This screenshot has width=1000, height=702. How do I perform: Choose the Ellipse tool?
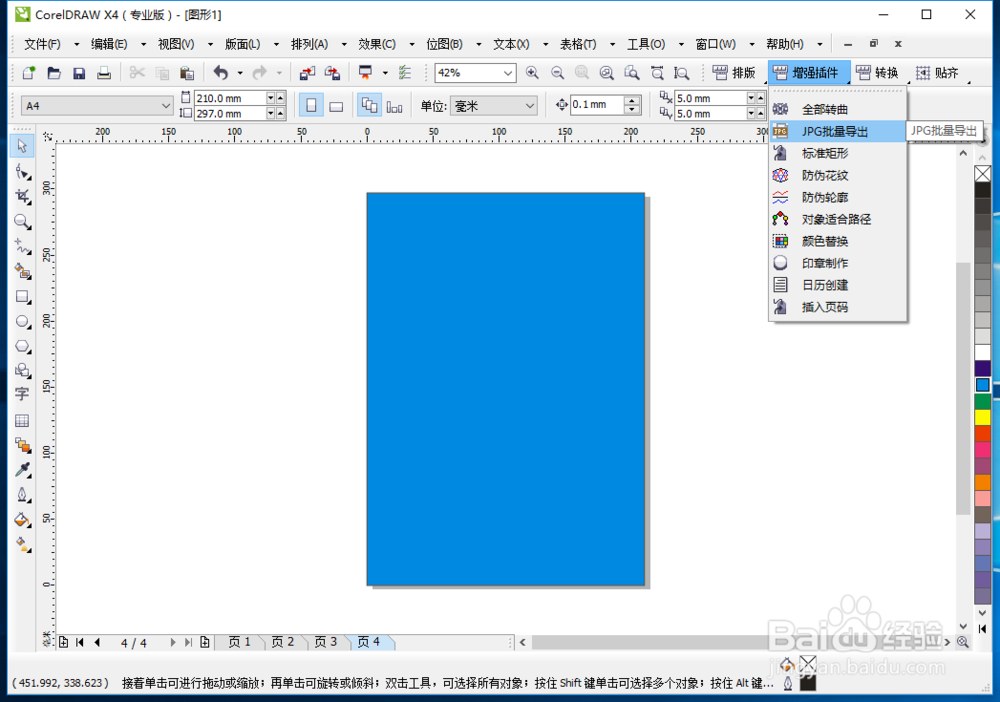click(x=22, y=321)
